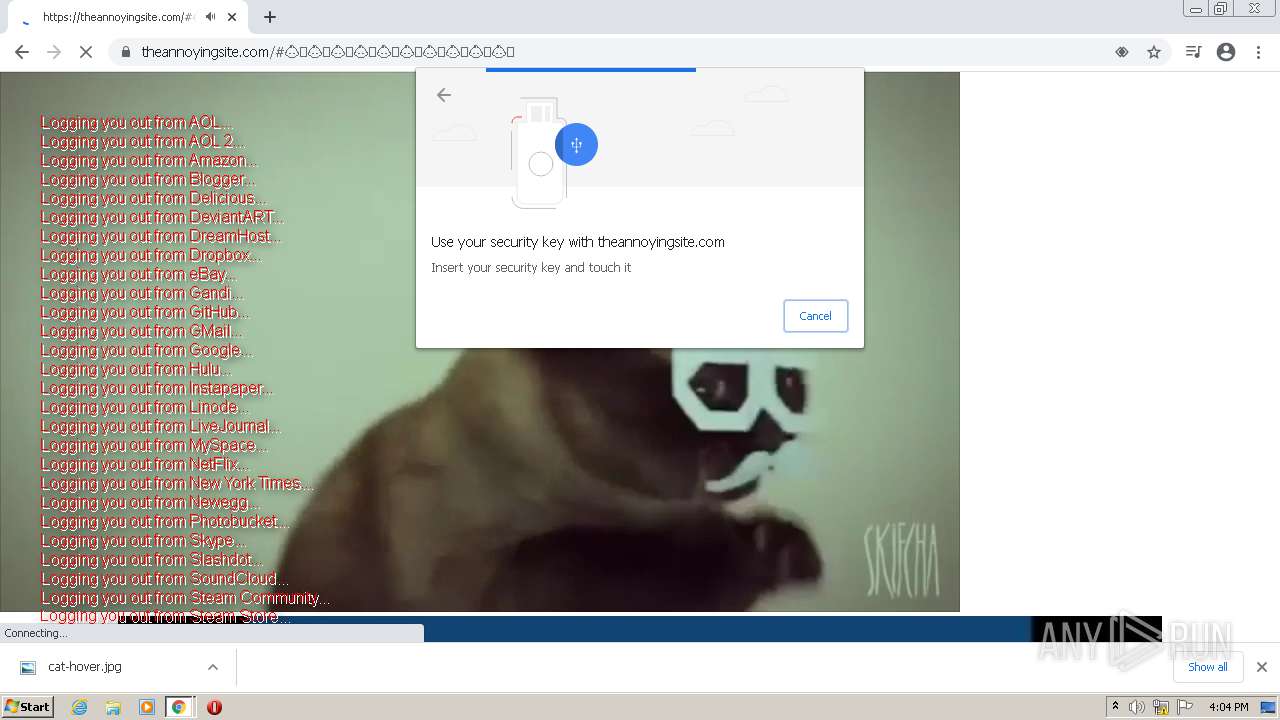Click "Logging you out from NetFlix..." text
The image size is (1280, 720).
click(x=145, y=464)
